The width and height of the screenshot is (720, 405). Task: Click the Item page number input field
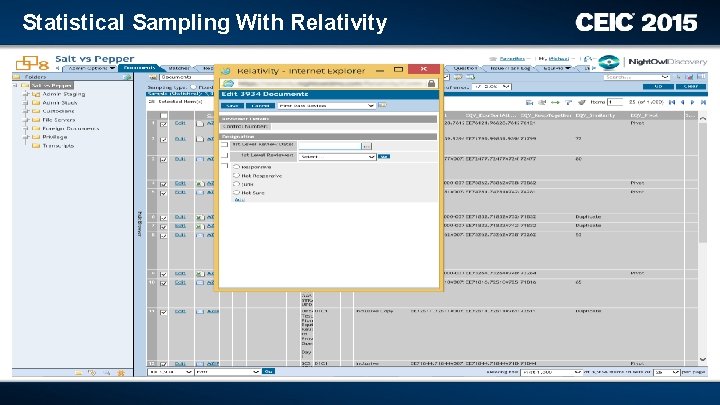tap(615, 102)
